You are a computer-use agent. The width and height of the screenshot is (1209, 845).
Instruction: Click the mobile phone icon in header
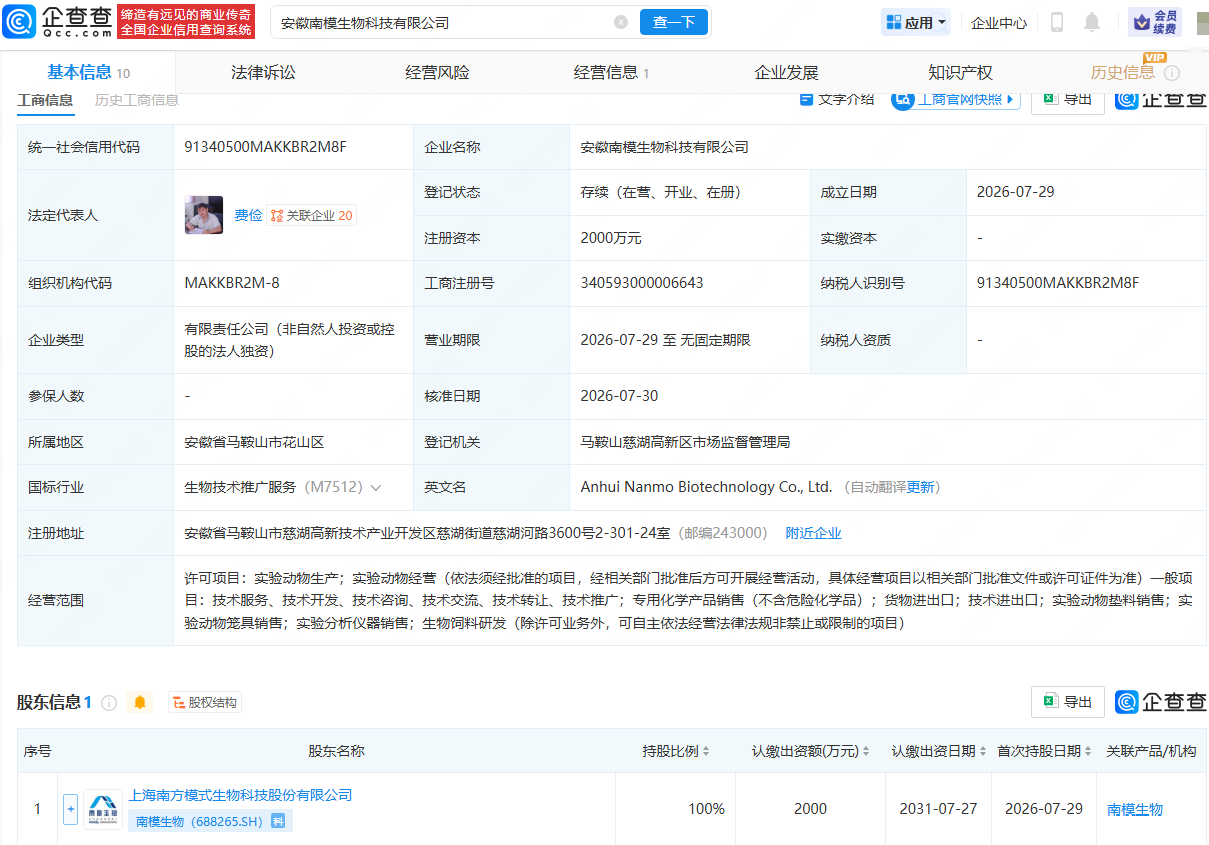tap(1057, 22)
